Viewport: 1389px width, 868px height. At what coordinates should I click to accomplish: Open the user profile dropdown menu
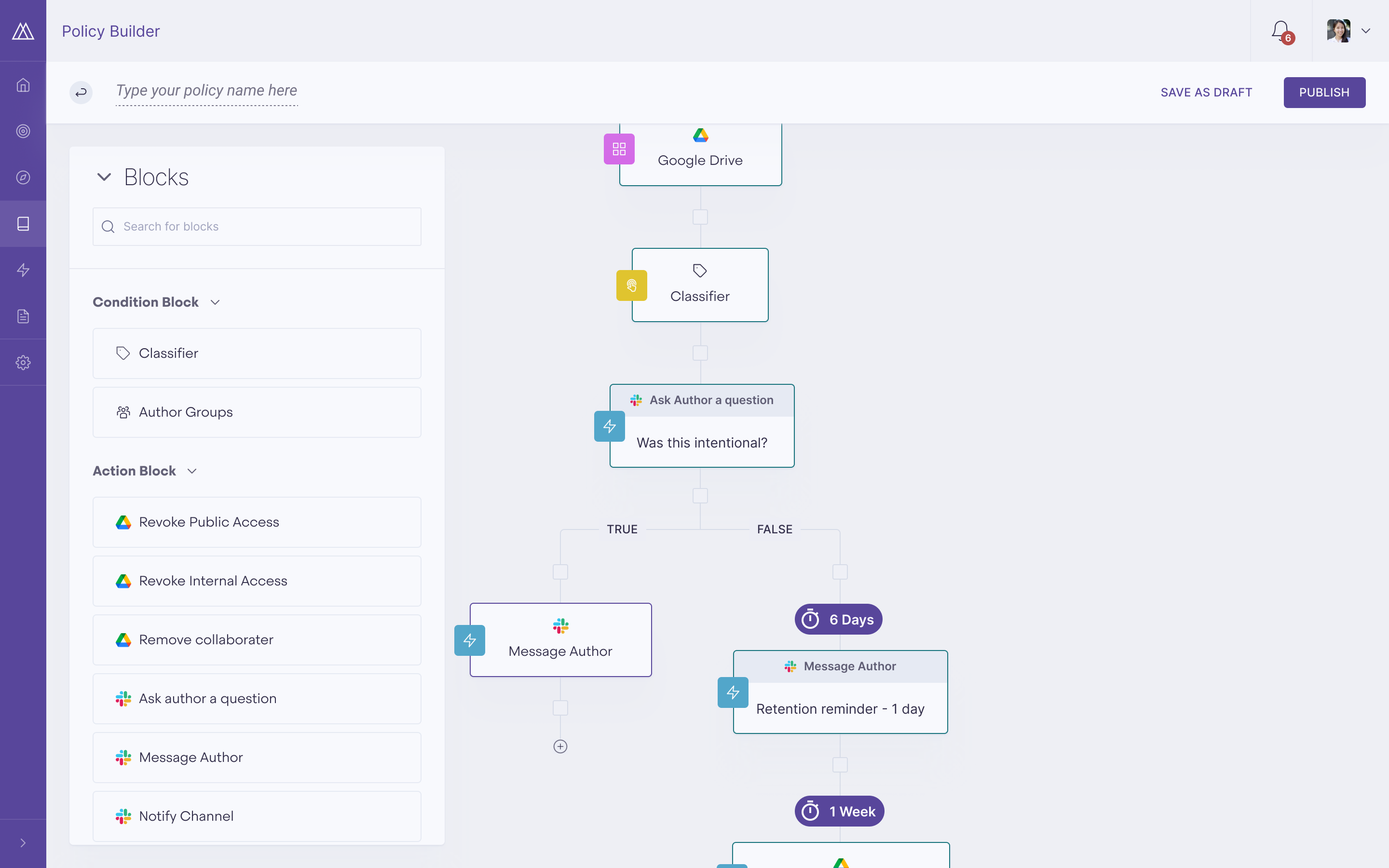[1366, 31]
